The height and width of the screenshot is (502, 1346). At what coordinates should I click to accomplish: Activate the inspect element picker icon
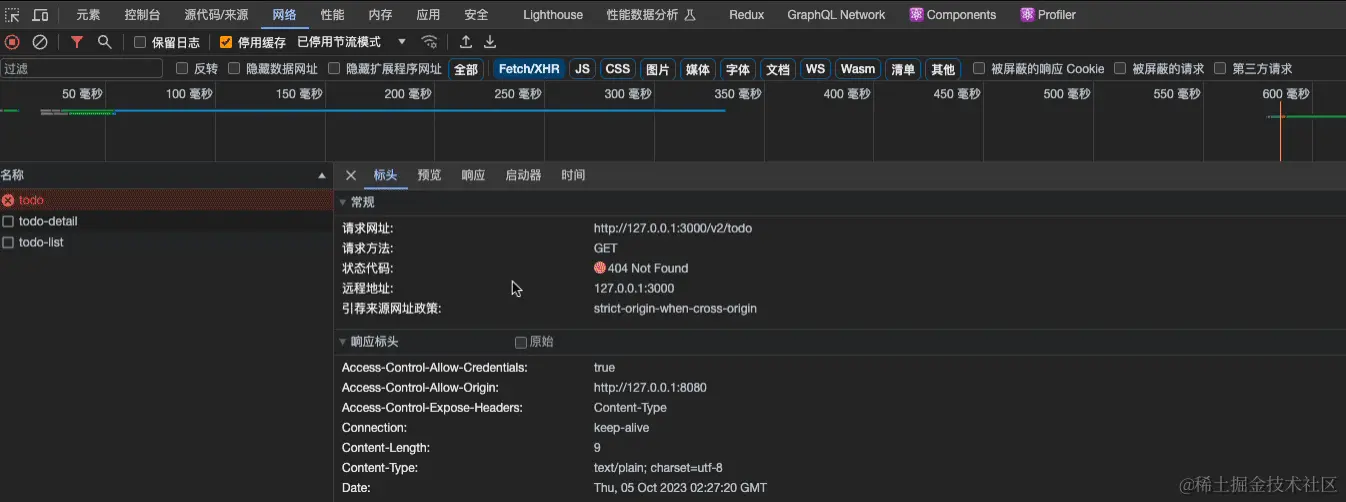12,15
